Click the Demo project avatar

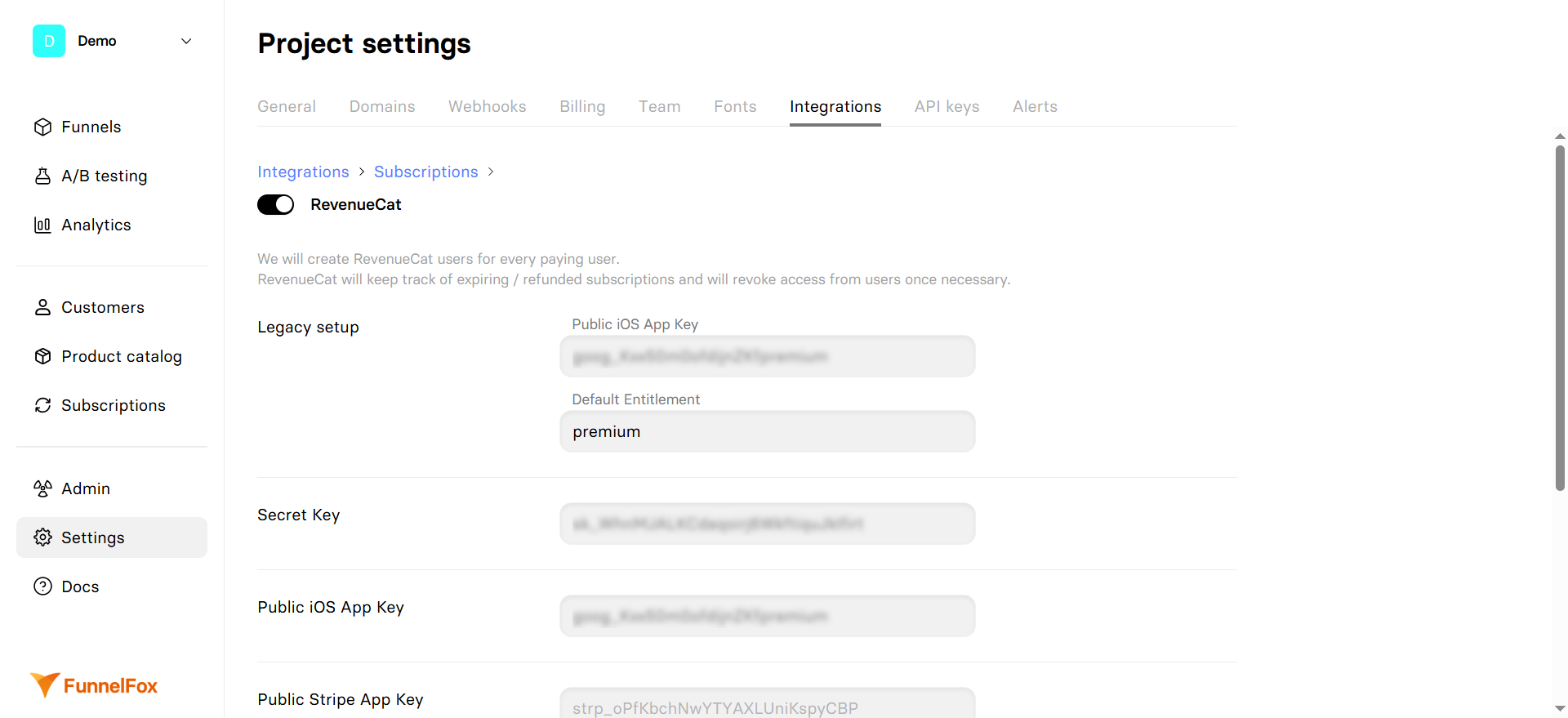point(49,41)
